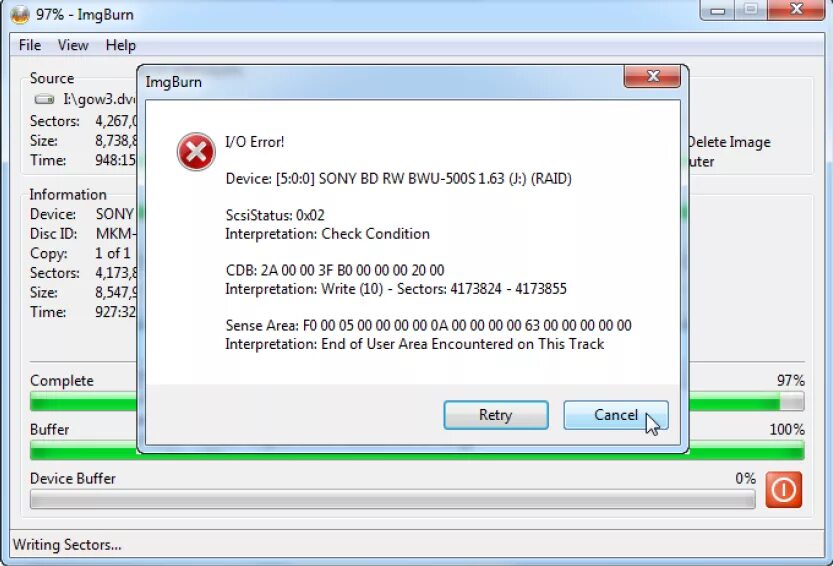Close the ImgBurn error dialog
Image resolution: width=833 pixels, height=566 pixels.
pyautogui.click(x=652, y=77)
